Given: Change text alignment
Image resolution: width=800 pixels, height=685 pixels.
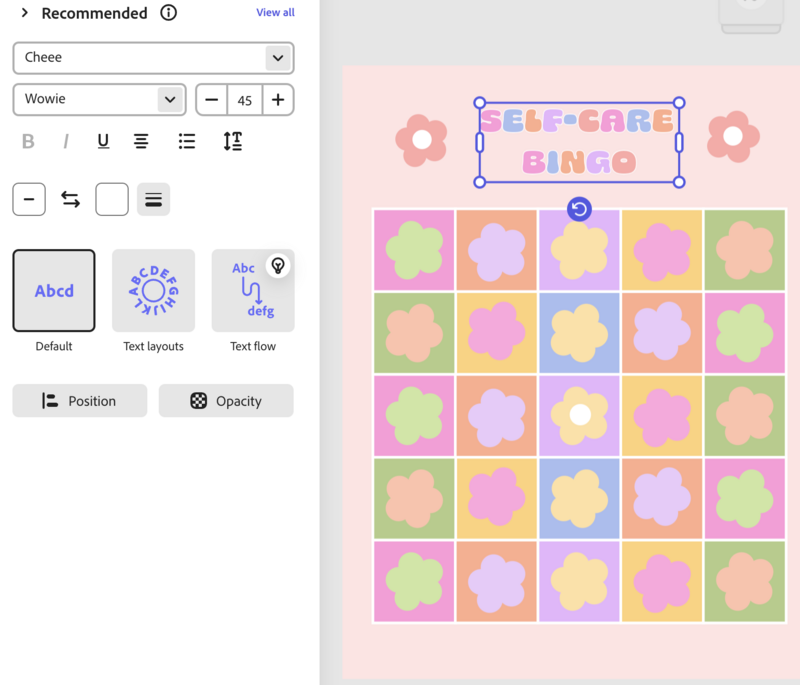Looking at the screenshot, I should coord(141,141).
